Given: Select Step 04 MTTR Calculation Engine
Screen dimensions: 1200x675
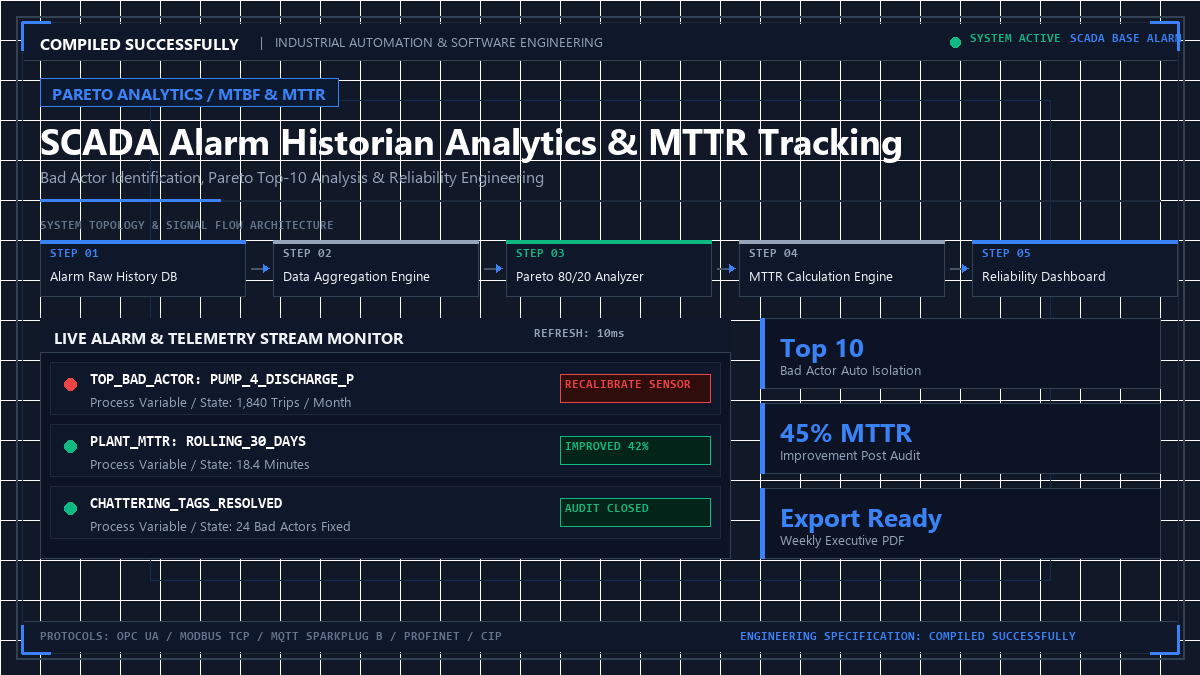Looking at the screenshot, I should 842,268.
